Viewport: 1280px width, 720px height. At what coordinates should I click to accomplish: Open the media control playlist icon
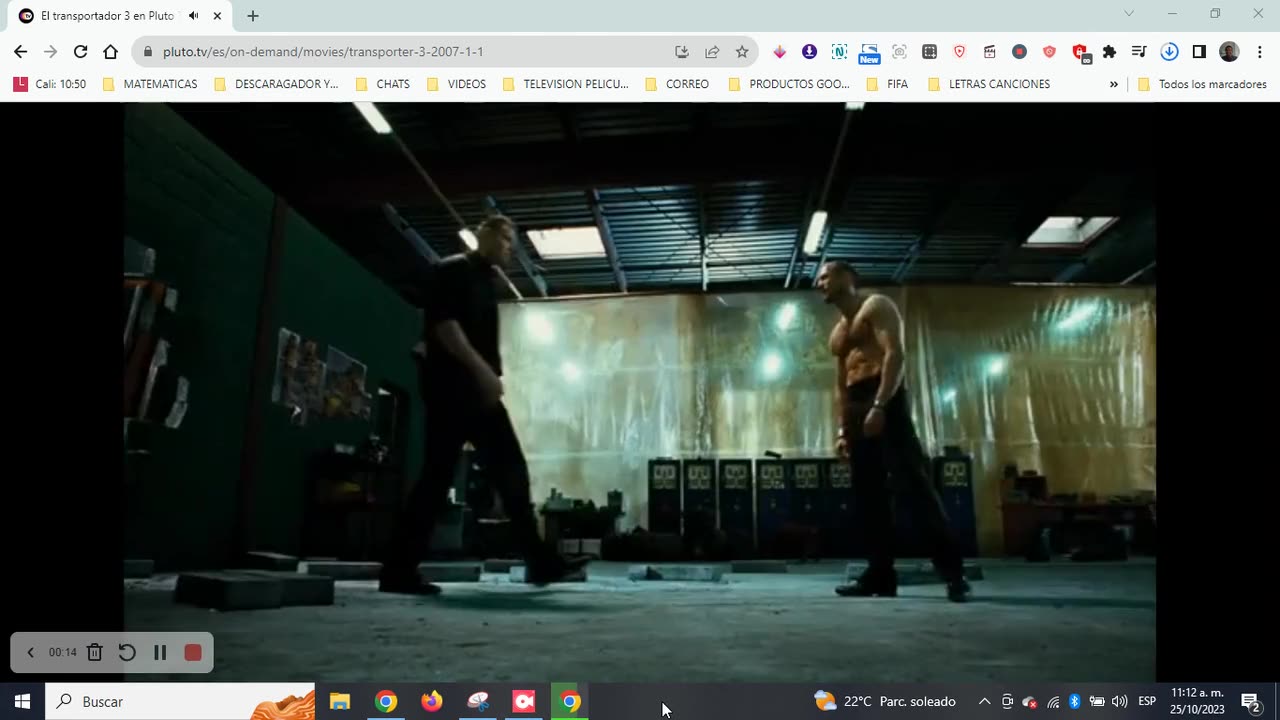(x=1139, y=52)
